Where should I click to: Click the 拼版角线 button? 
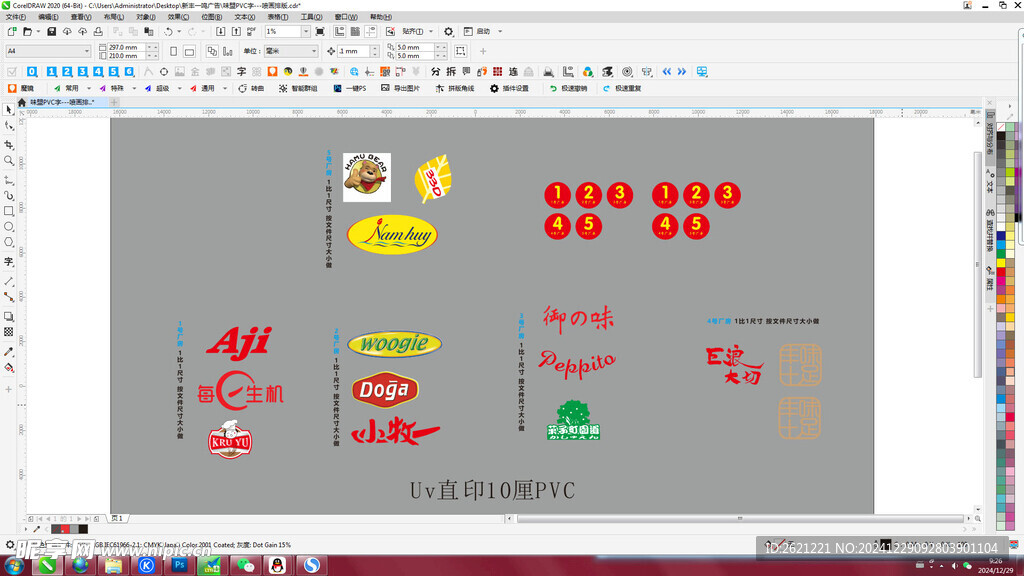tap(455, 88)
